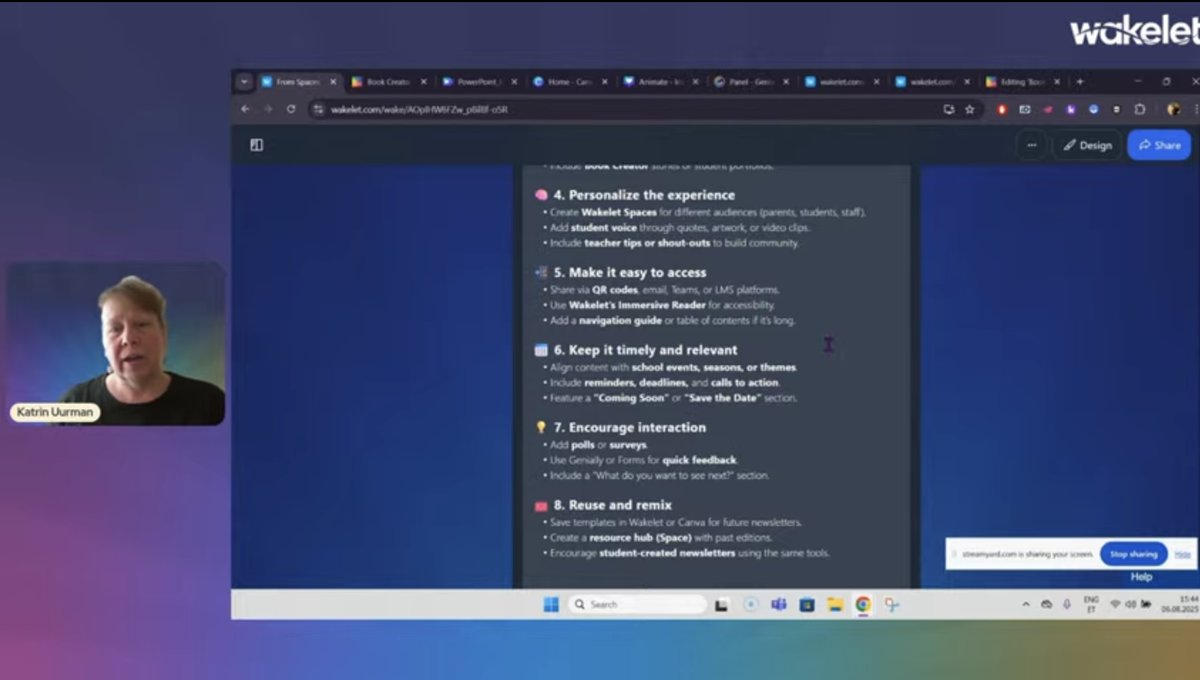The image size is (1200, 680).
Task: Open Google Chrome from the taskbar
Action: coord(863,604)
